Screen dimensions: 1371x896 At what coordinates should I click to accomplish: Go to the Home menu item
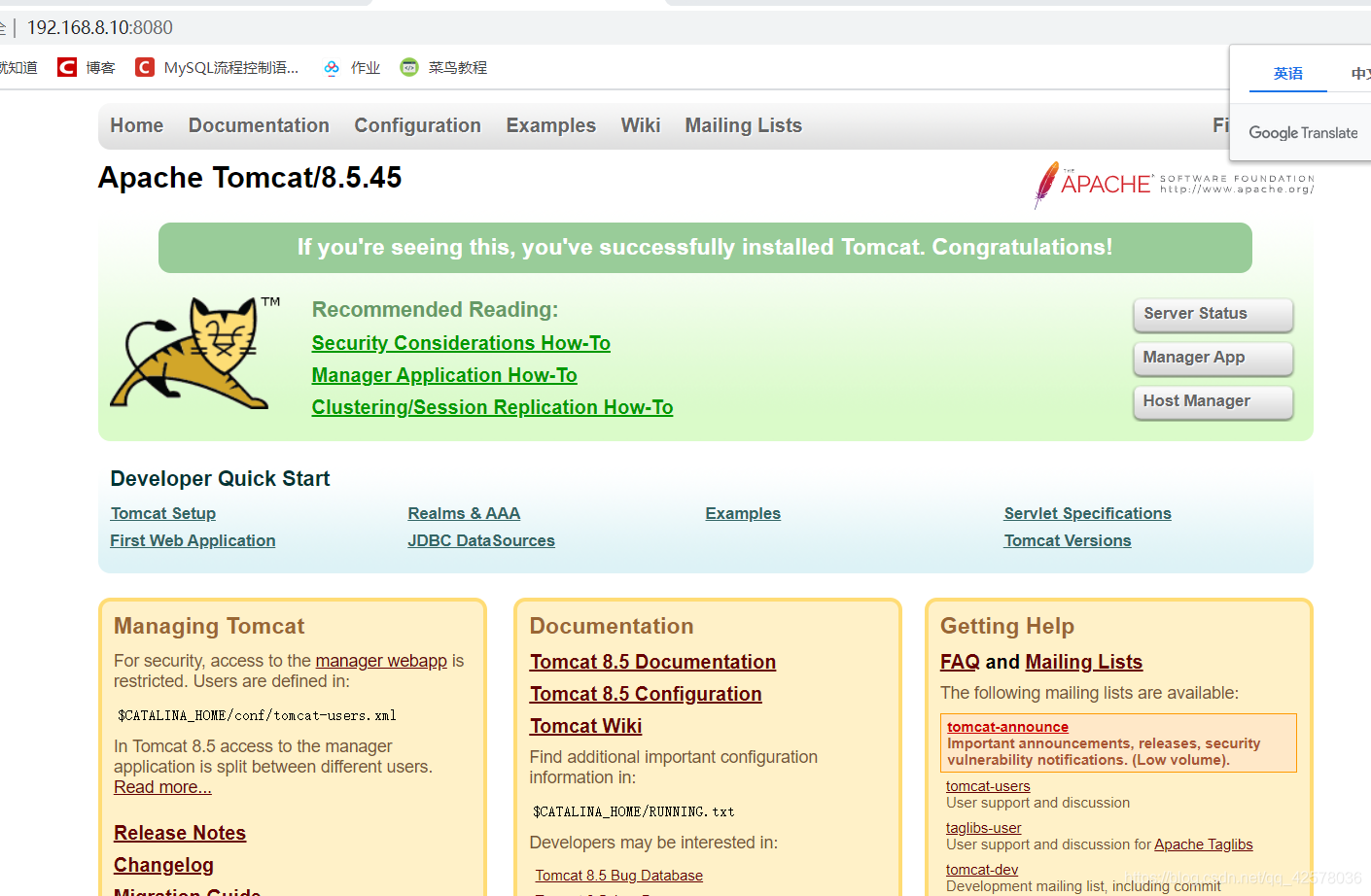click(x=137, y=125)
